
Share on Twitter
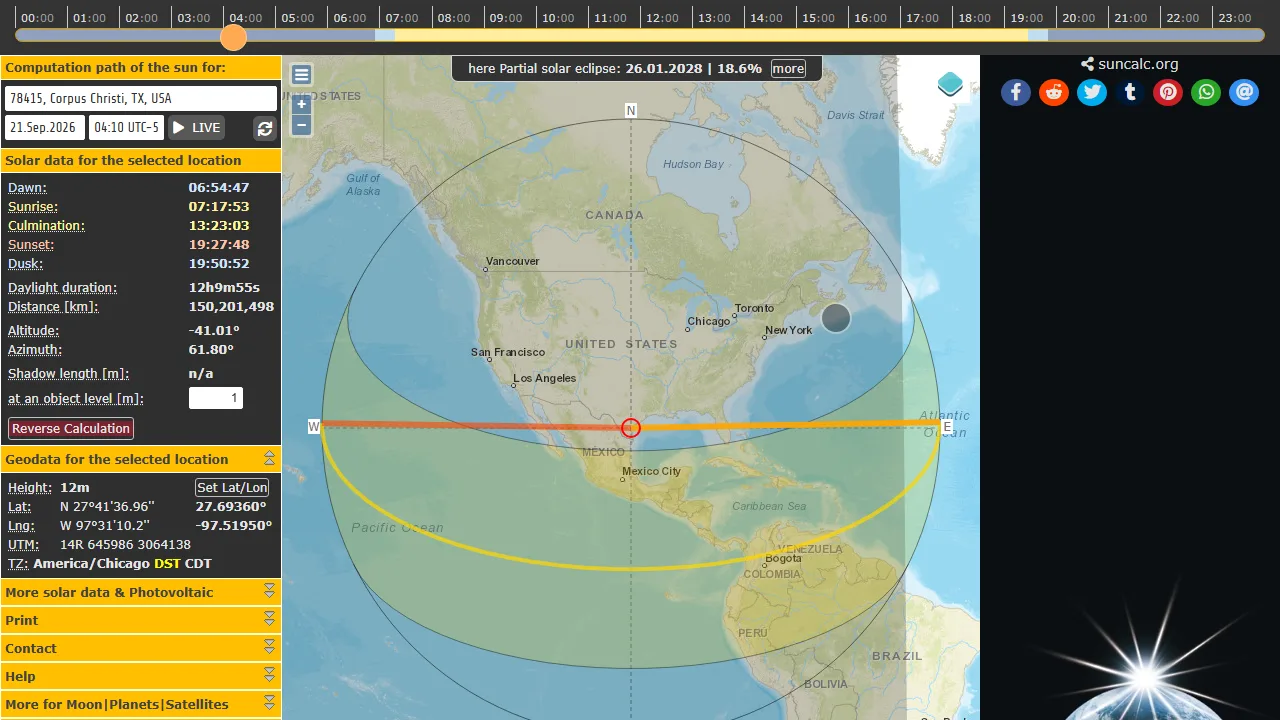[1092, 92]
